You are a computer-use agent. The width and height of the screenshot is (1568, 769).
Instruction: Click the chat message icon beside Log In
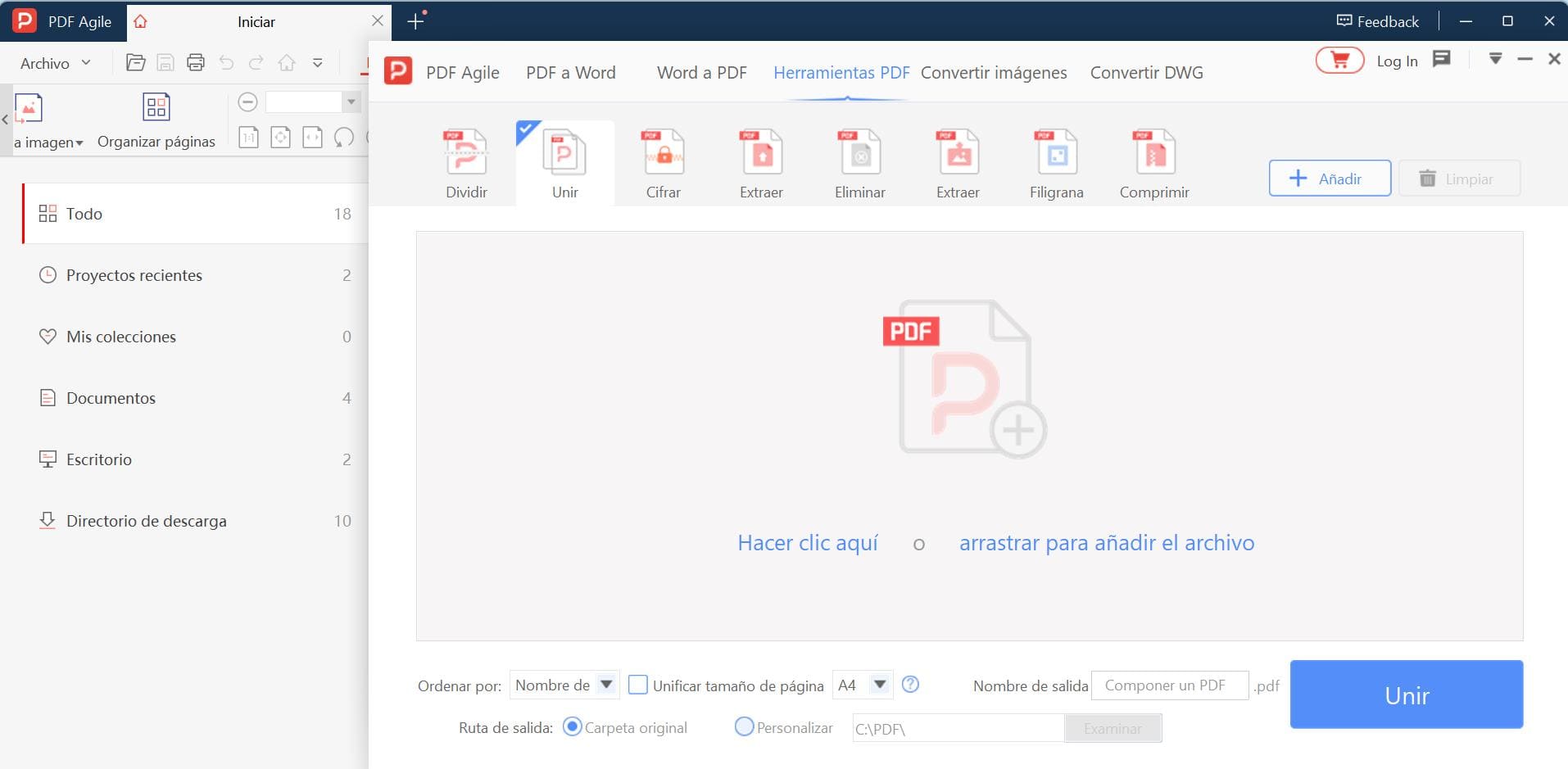click(x=1442, y=58)
